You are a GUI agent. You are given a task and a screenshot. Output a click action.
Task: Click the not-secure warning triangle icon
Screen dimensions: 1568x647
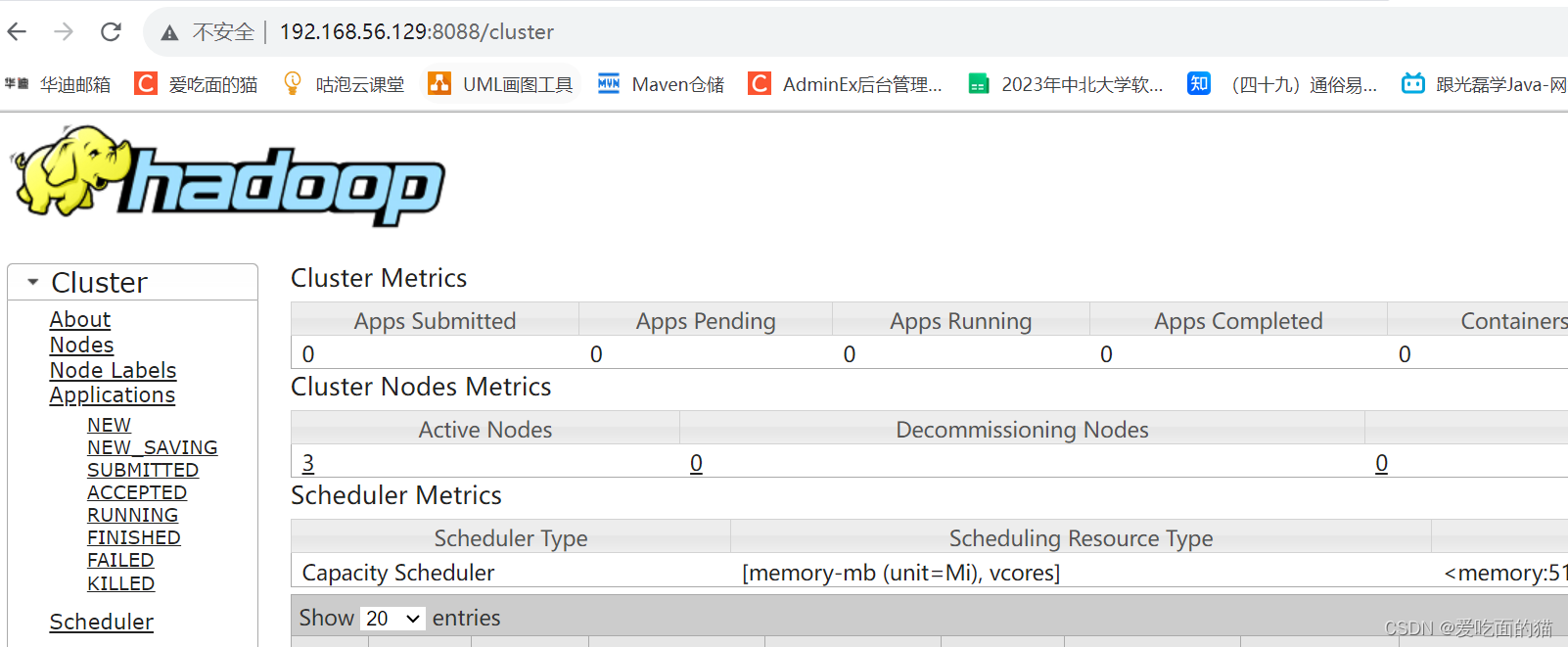coord(169,33)
